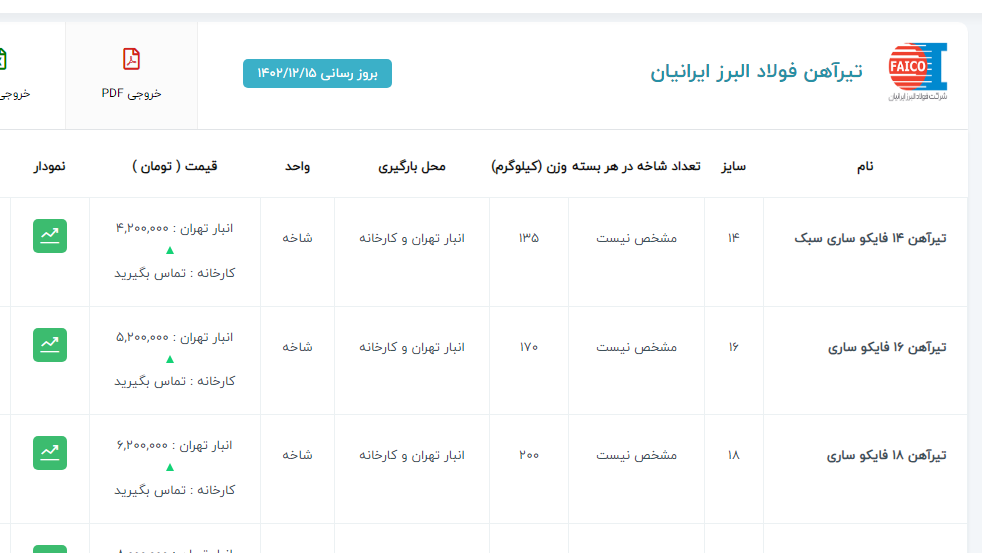Screen dimensions: 982x553
Task: Click the FAICO company logo
Action: [917, 72]
